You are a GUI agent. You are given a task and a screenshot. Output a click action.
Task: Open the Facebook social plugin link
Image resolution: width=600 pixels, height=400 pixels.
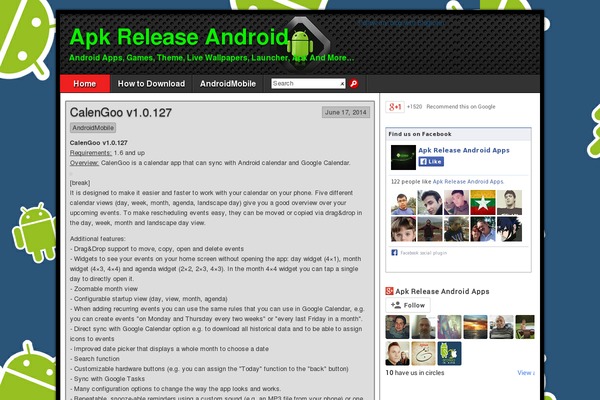click(424, 253)
